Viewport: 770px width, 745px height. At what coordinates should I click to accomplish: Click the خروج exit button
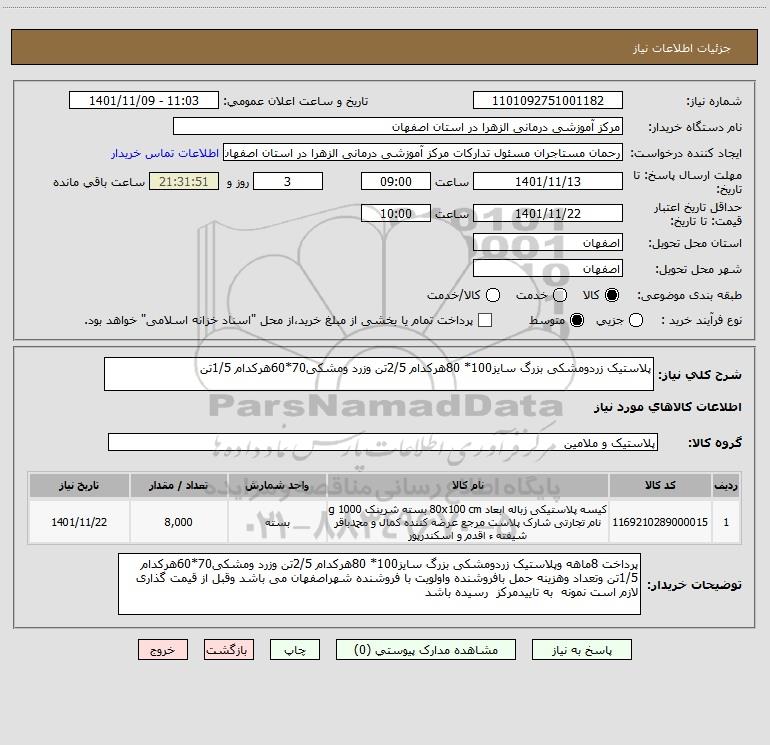pos(163,650)
